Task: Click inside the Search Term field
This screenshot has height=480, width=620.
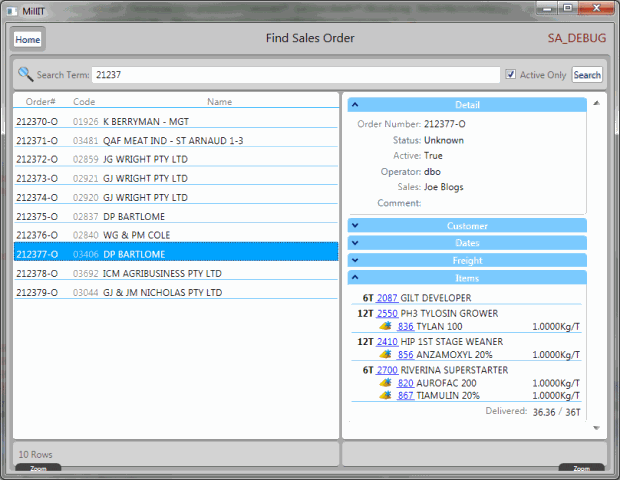Action: tap(295, 75)
